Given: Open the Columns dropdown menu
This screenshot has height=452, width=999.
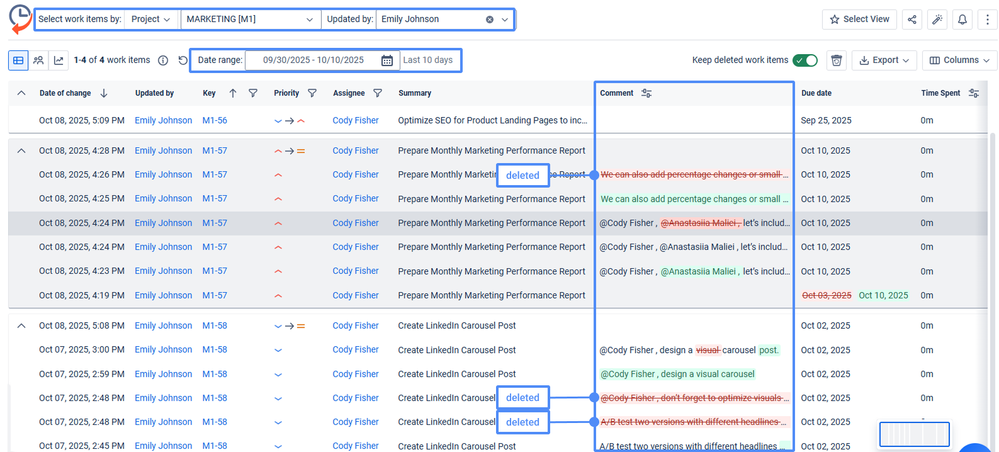Looking at the screenshot, I should coord(959,60).
